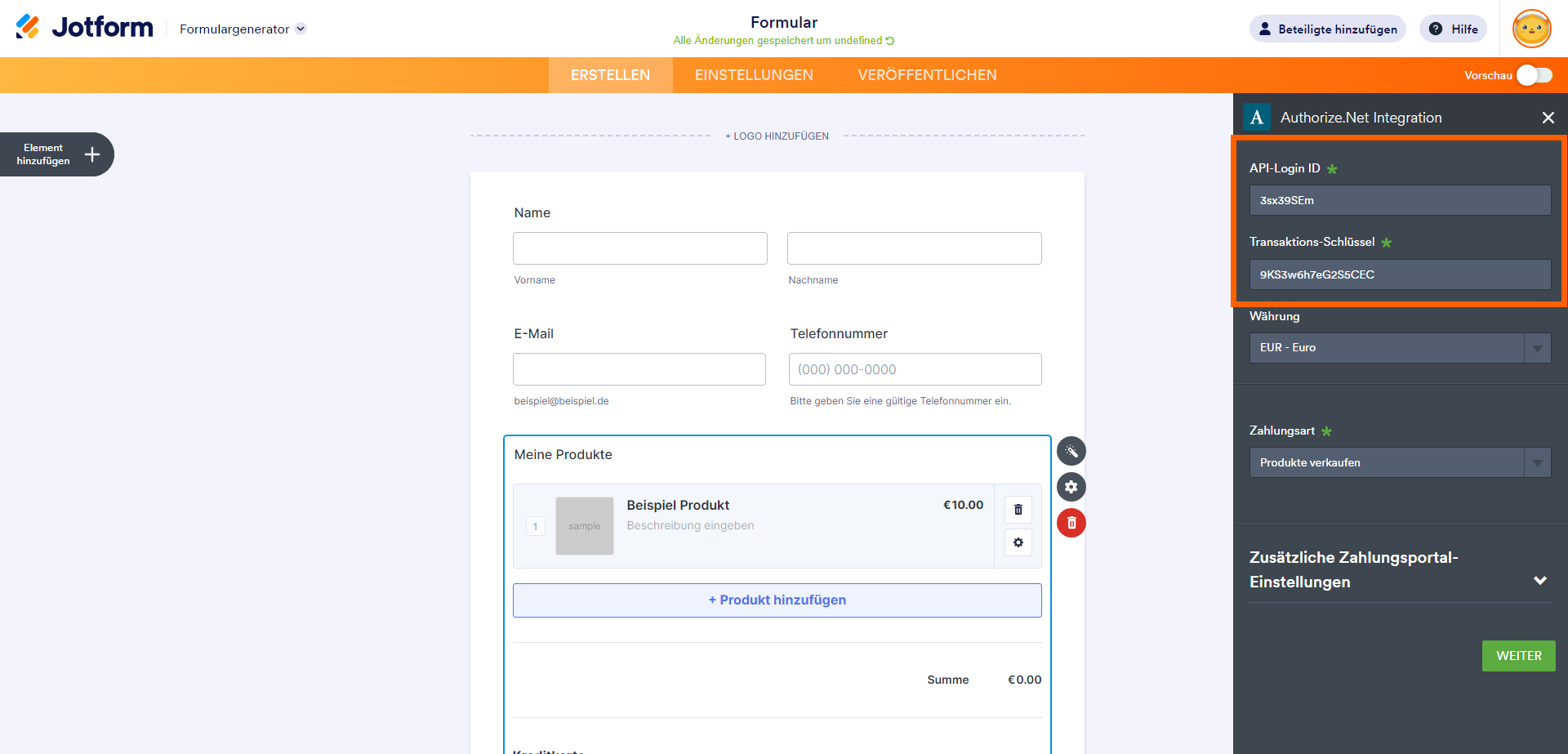Click the green Weiter button
The image size is (1568, 754).
pyautogui.click(x=1518, y=656)
